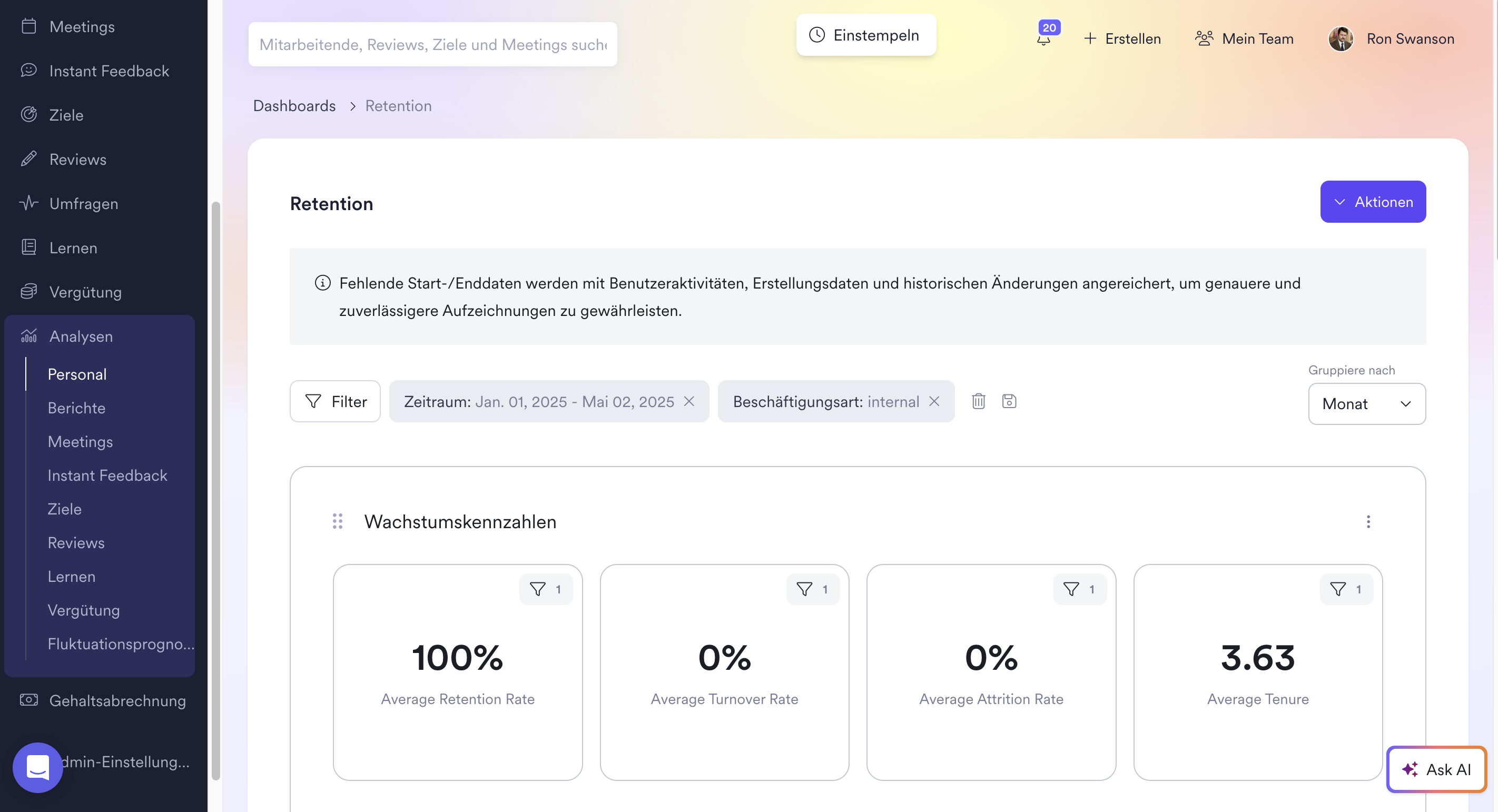Open filter badge on Average Attrition Rate card

coord(1080,589)
